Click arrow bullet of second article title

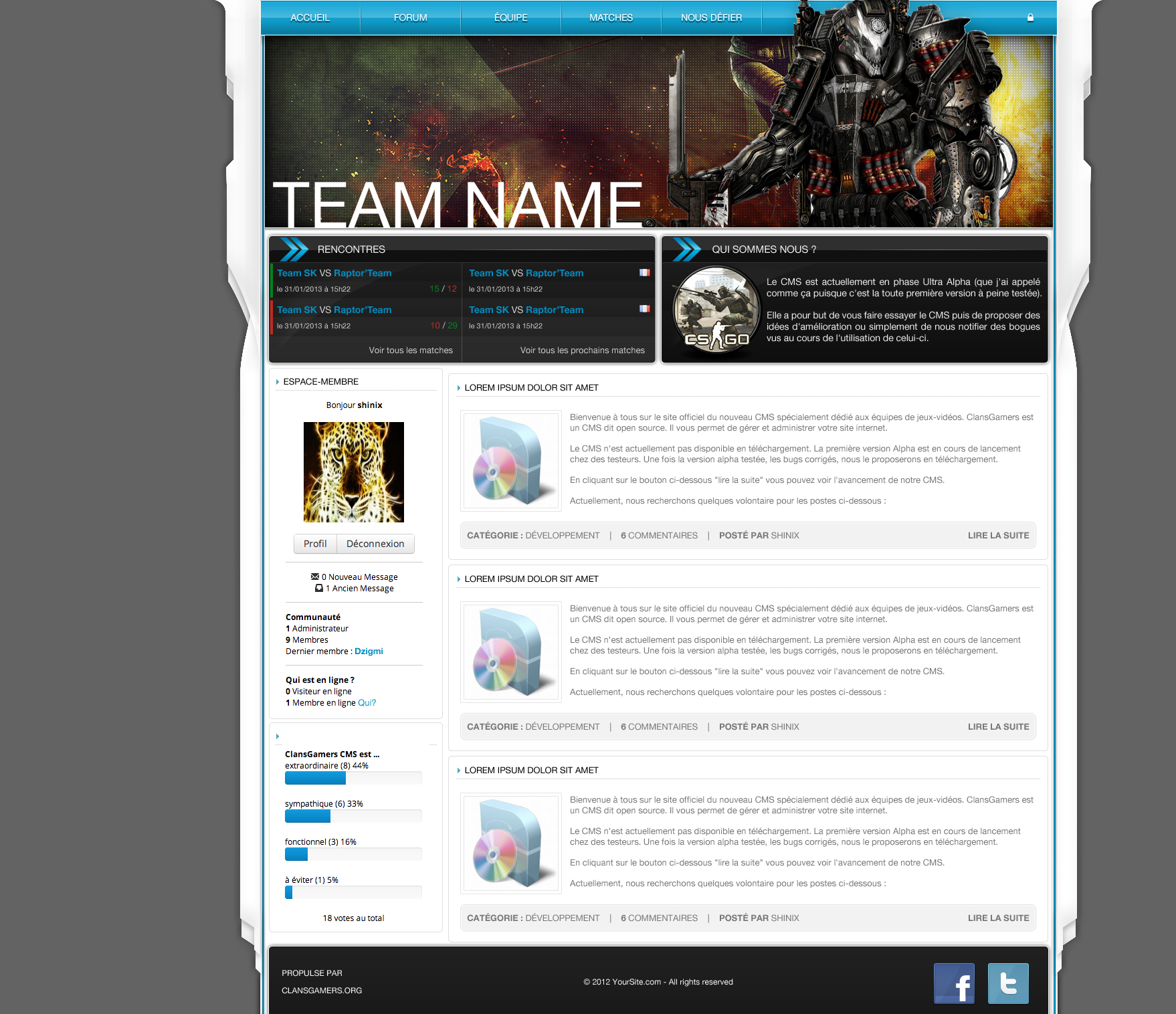click(x=459, y=579)
